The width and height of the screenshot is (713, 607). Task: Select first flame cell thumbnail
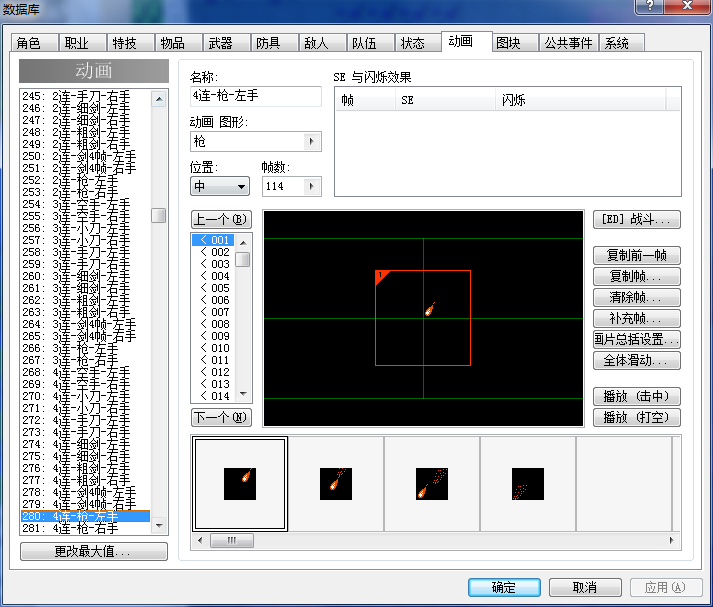pos(240,484)
